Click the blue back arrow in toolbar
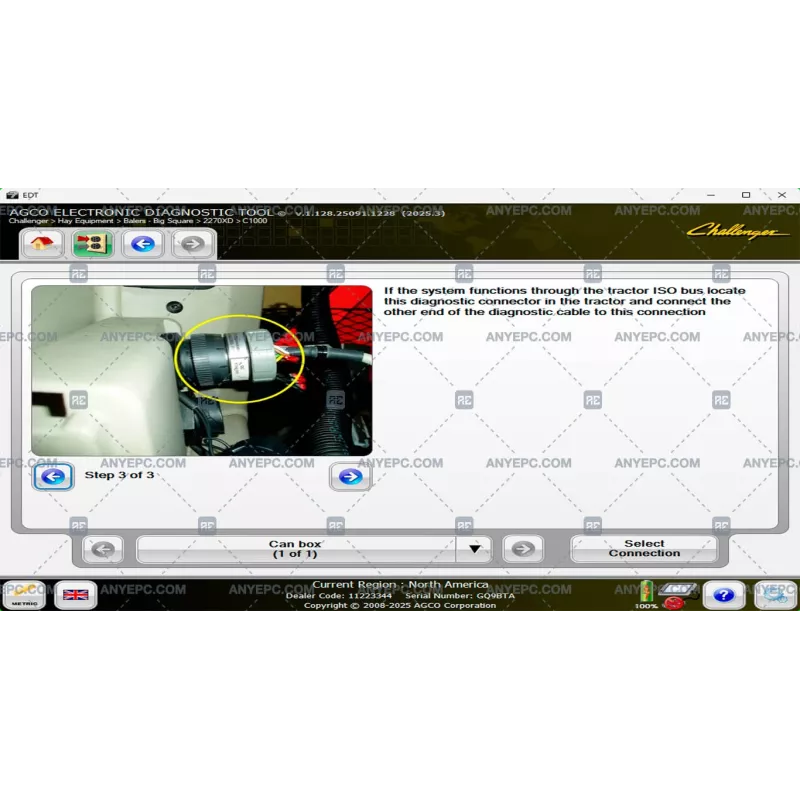This screenshot has width=800, height=800. [x=143, y=243]
